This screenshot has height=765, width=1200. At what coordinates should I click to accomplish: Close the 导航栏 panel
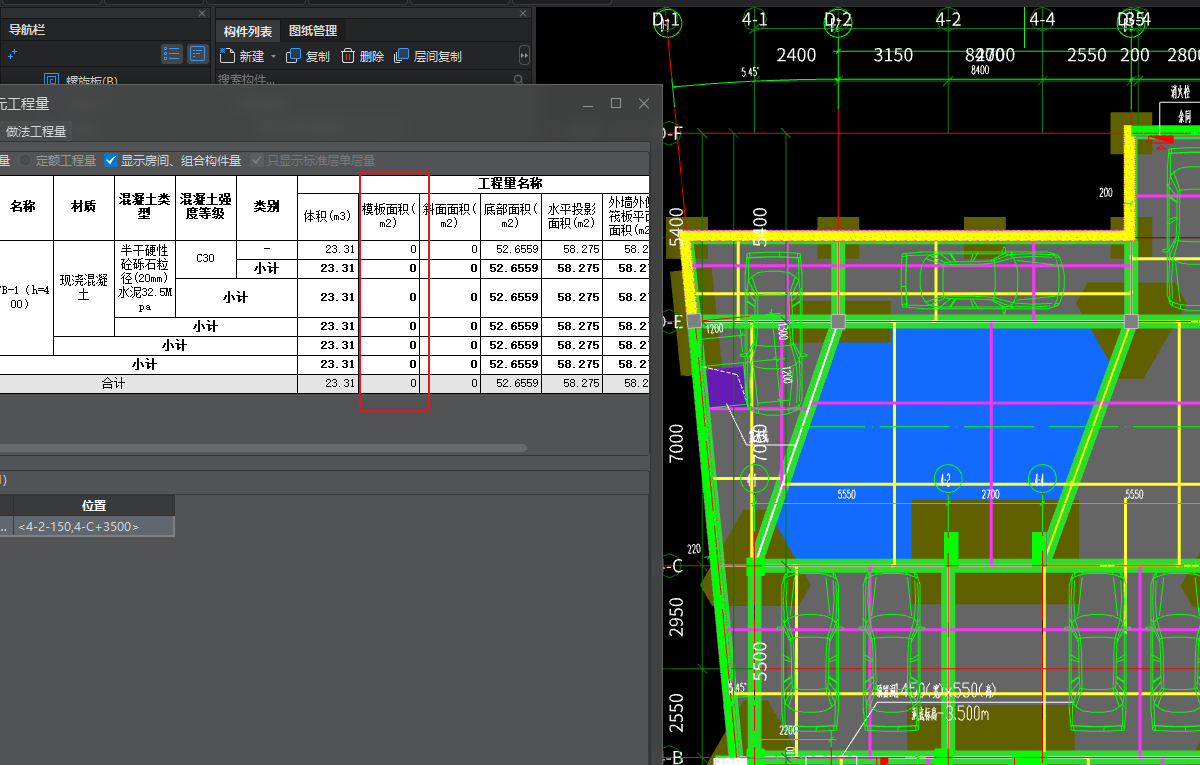[x=203, y=13]
